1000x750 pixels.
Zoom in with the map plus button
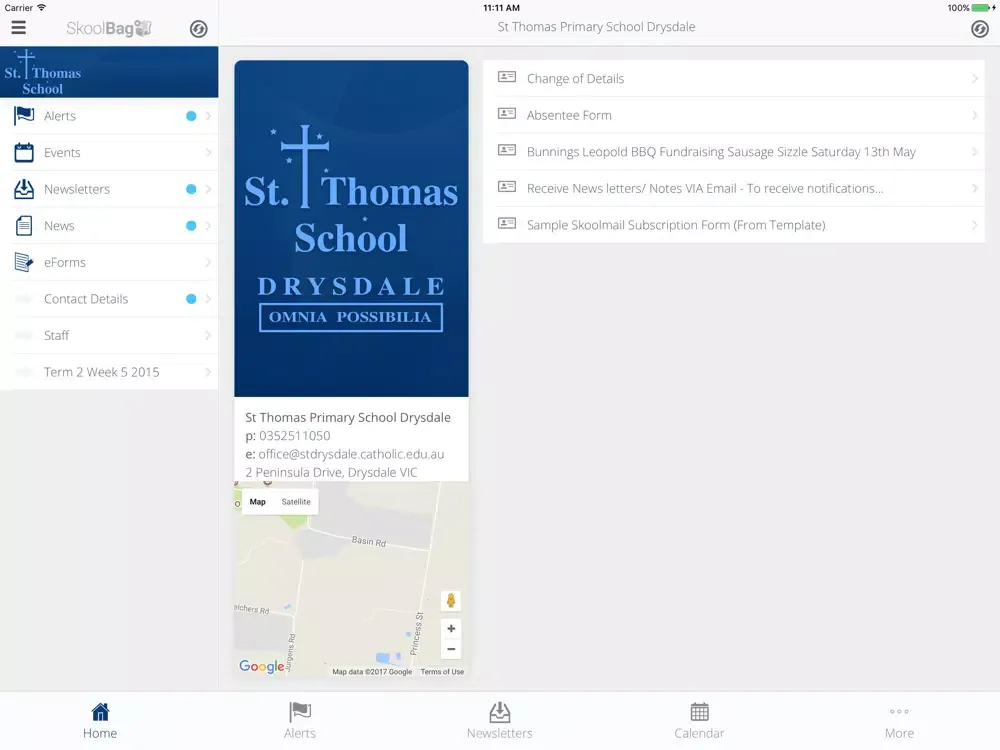tap(451, 629)
